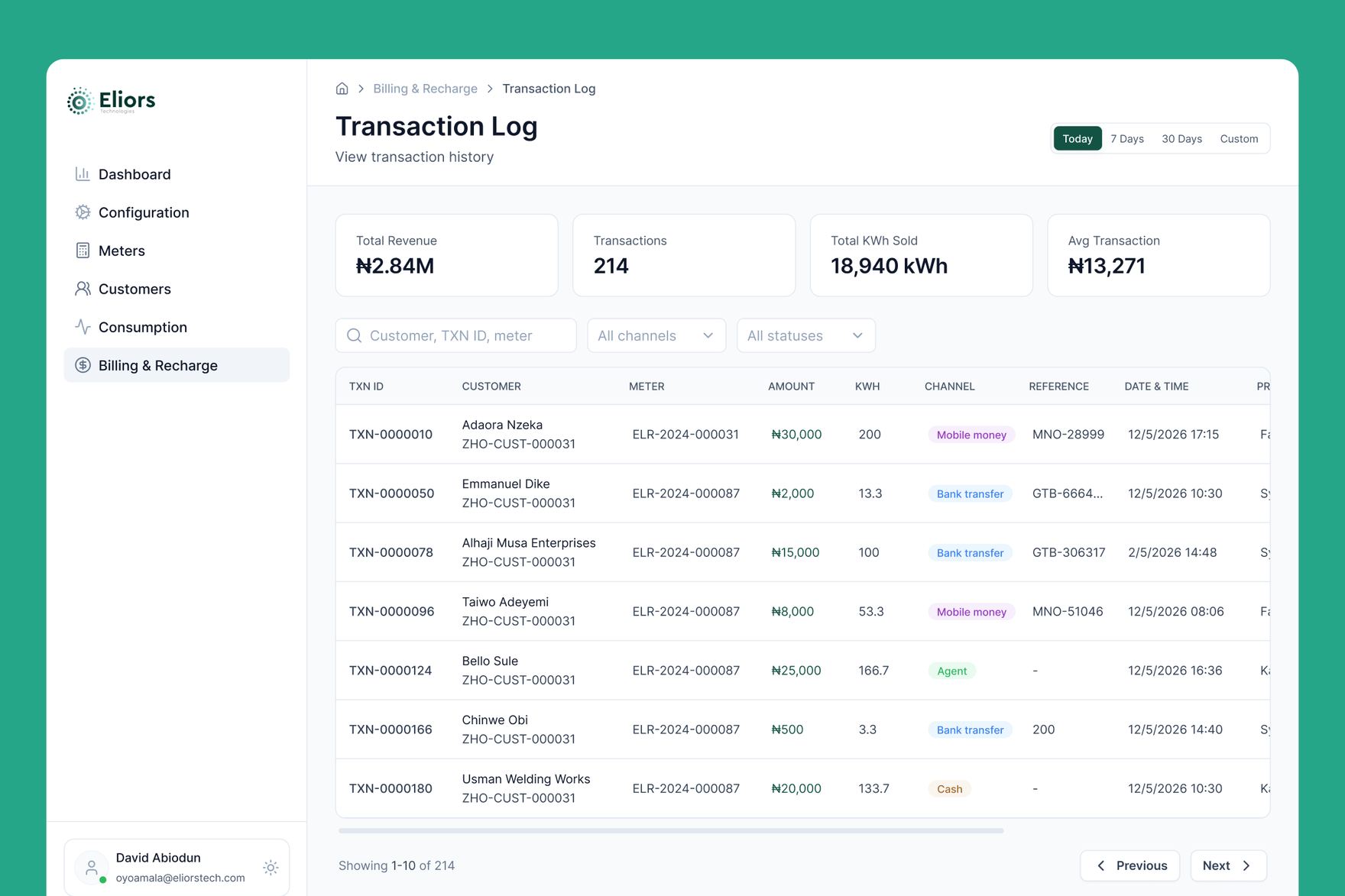Click TXN-0000078 transaction ID

coord(391,552)
